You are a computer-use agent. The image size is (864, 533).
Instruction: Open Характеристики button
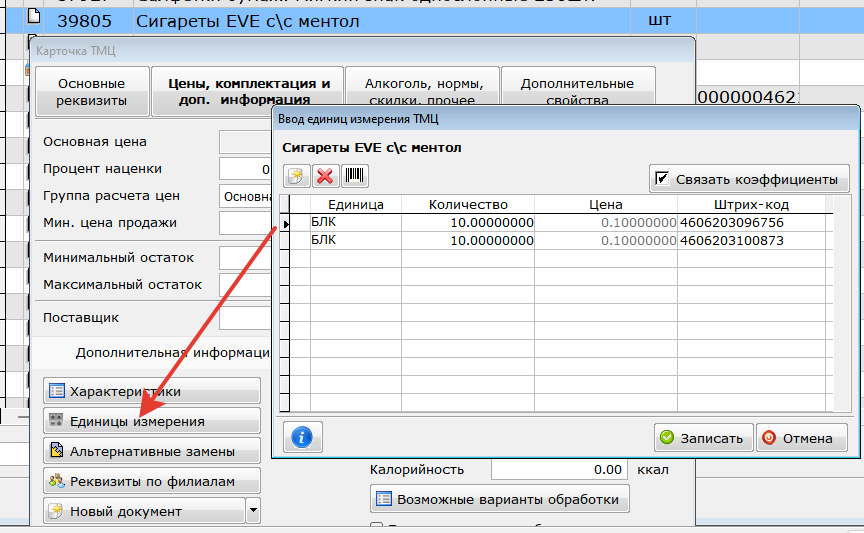152,391
